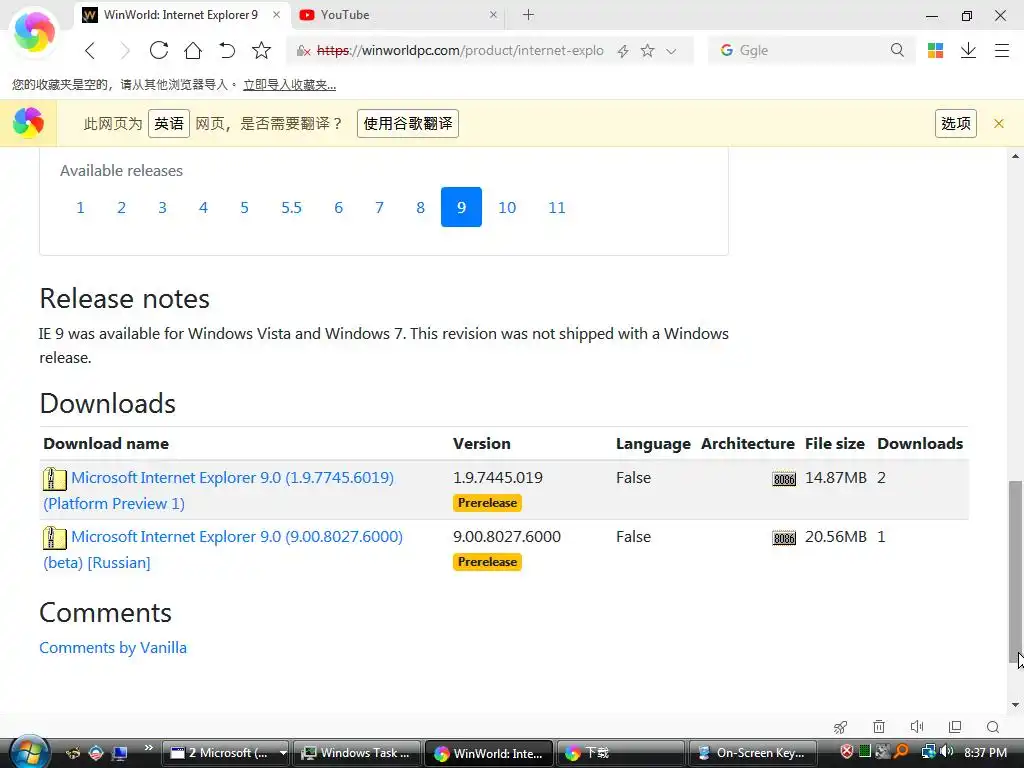Open On-Screen Keyboard taskbar button

pyautogui.click(x=752, y=753)
